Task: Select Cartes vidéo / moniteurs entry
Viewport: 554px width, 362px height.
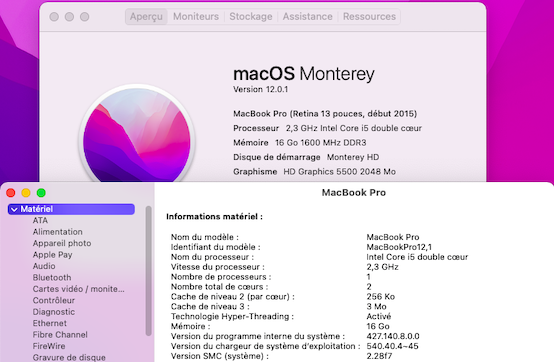Action: [78, 289]
